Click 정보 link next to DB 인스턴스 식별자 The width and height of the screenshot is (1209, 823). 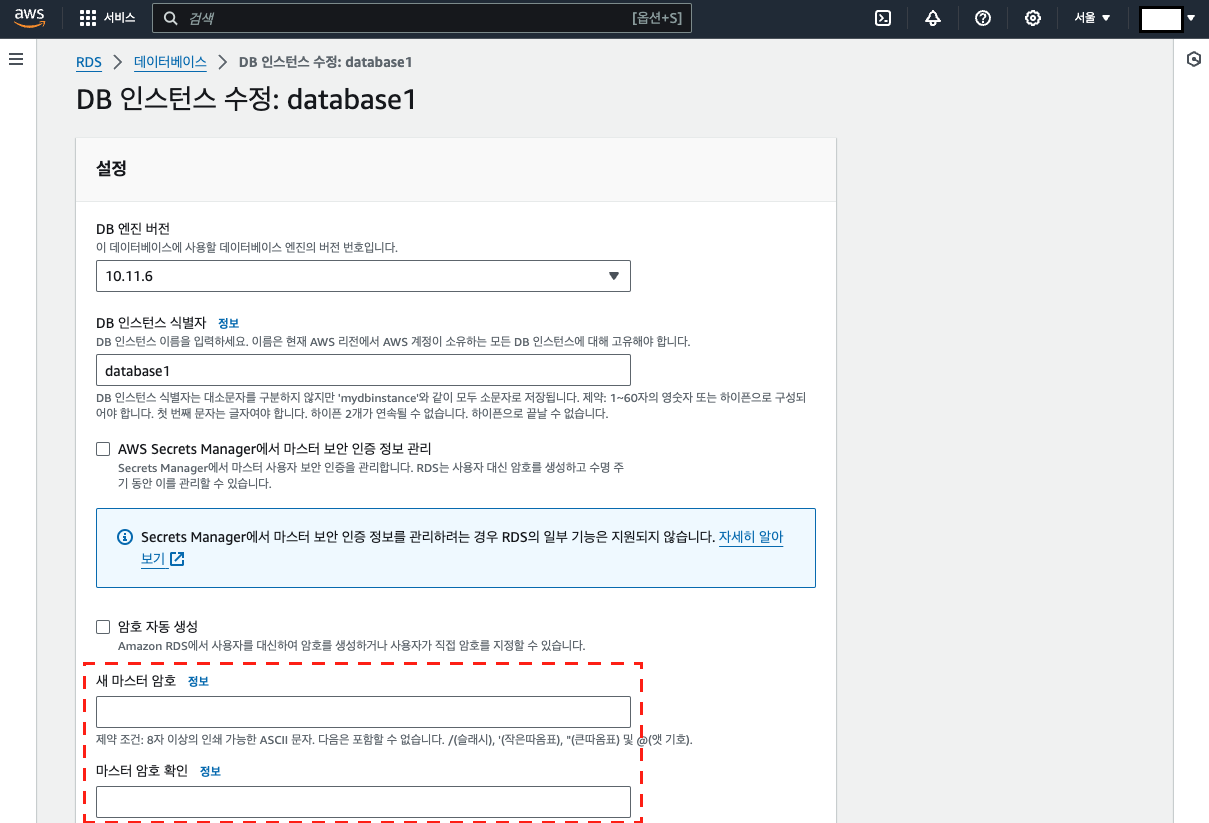tap(229, 324)
